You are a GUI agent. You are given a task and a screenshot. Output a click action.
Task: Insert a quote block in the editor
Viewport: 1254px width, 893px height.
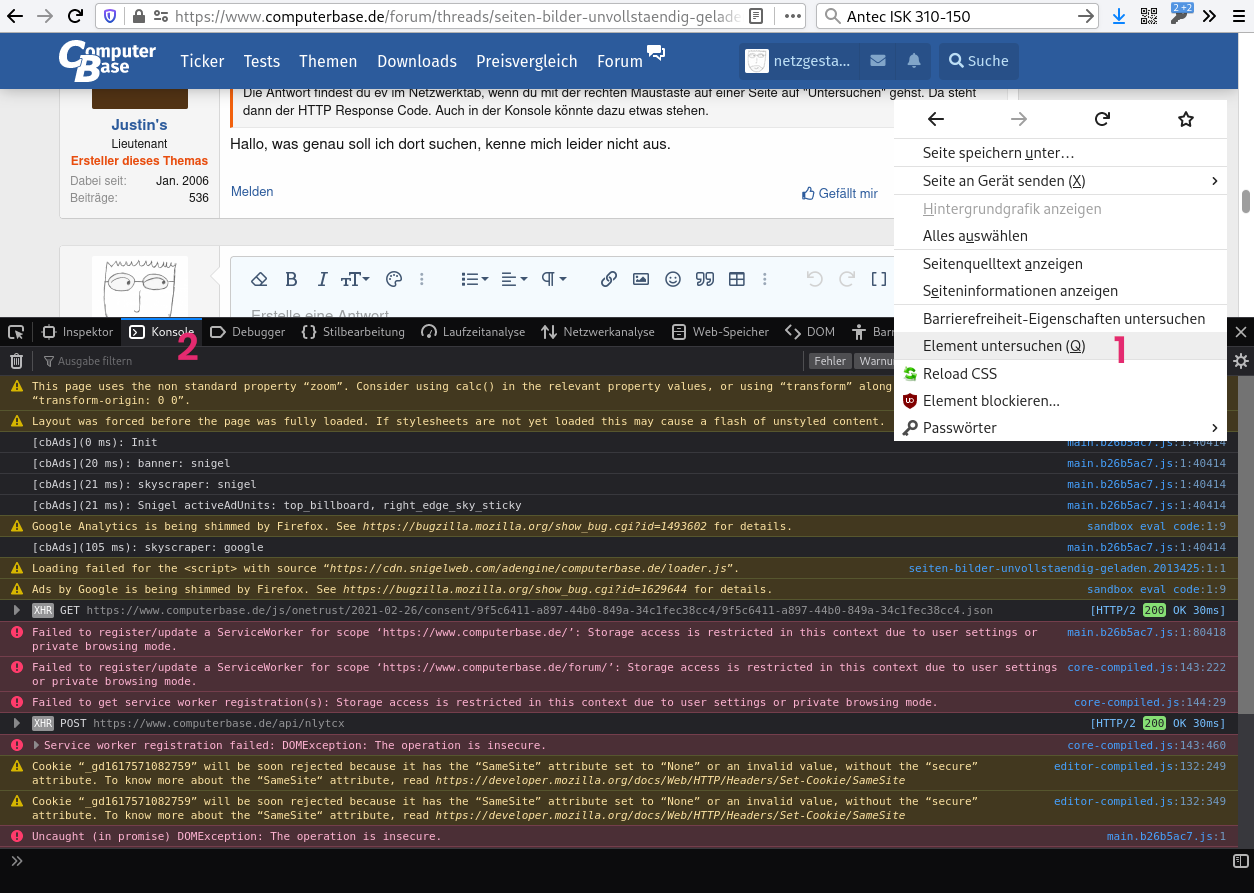[x=705, y=279]
